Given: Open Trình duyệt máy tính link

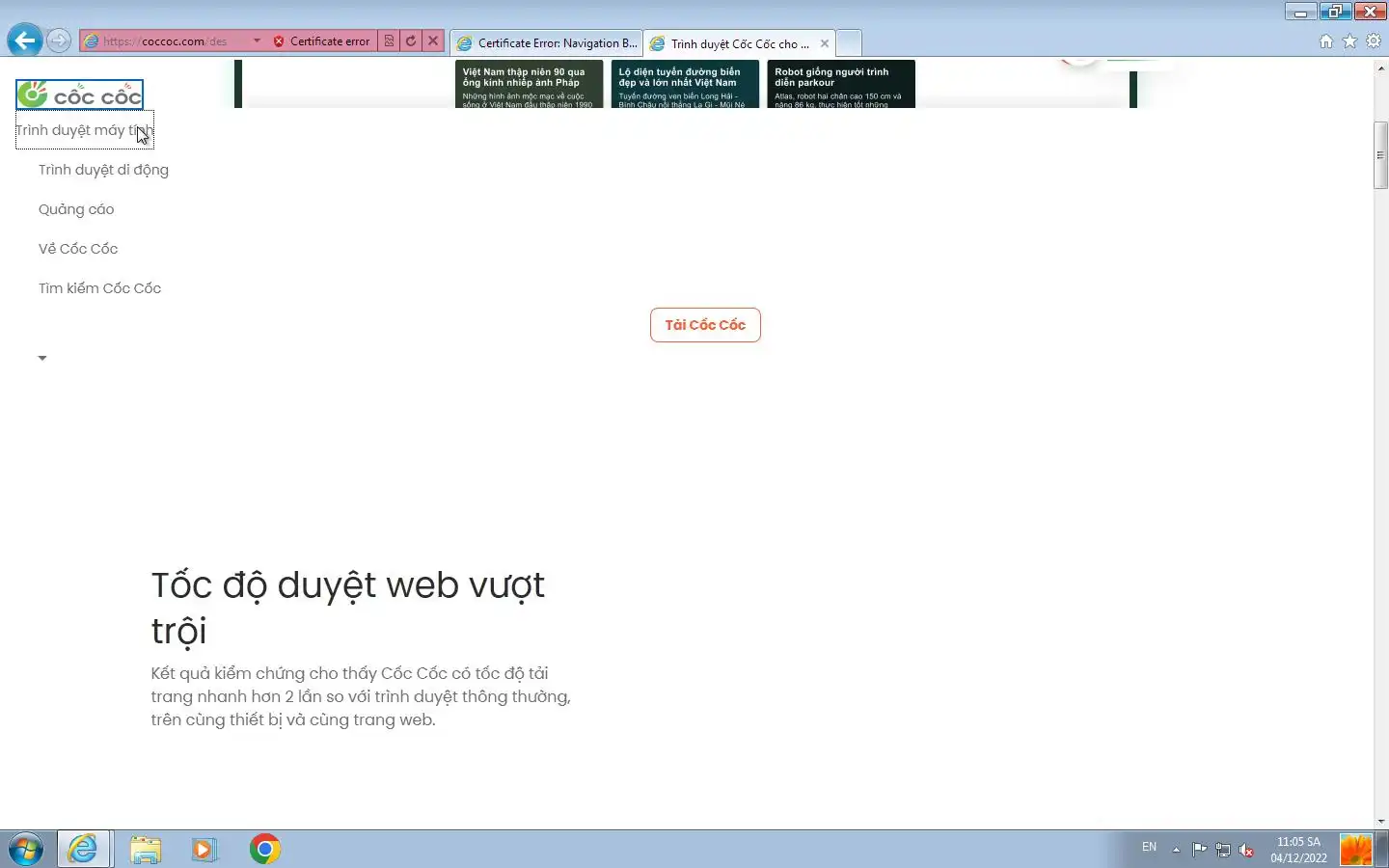Looking at the screenshot, I should coord(85,130).
